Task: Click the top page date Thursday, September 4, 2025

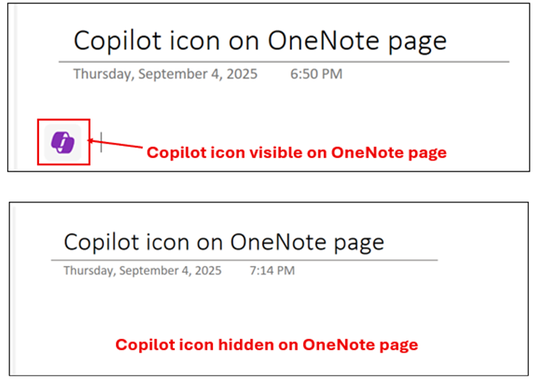Action: point(165,74)
